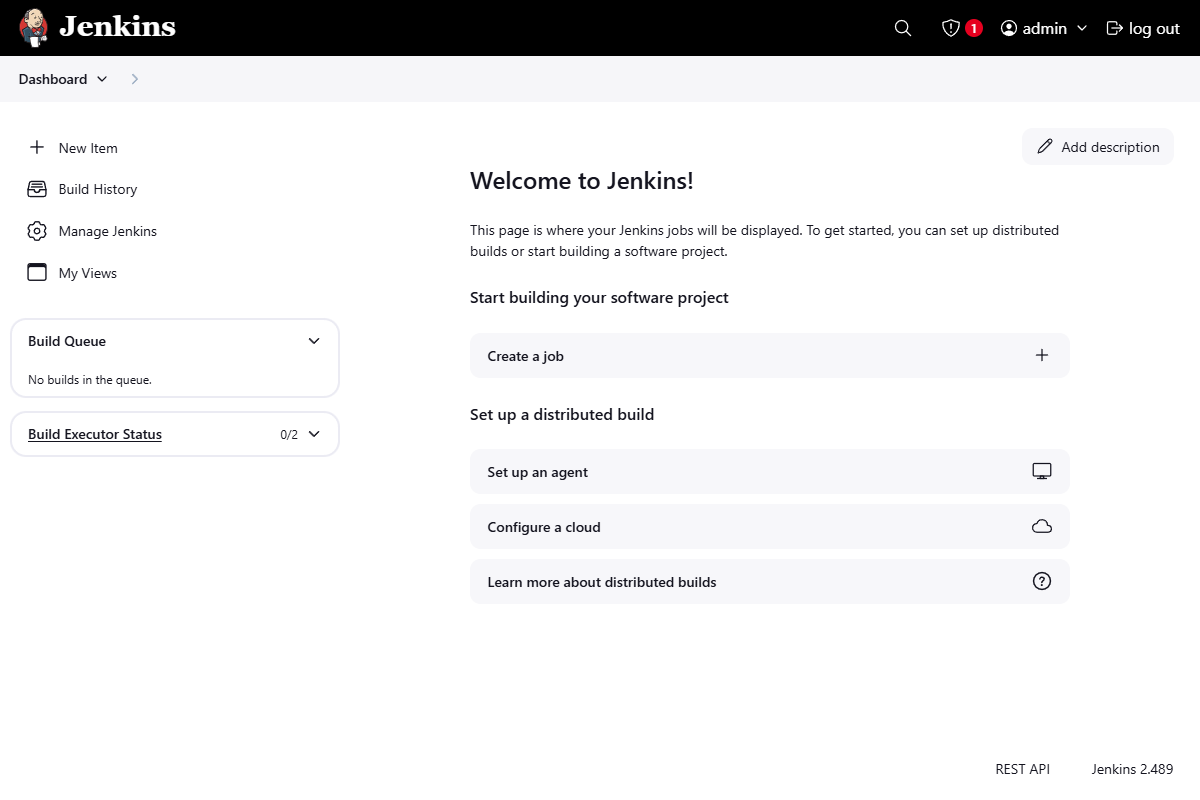The image size is (1200, 800).
Task: Open the REST API link
Action: tap(1022, 769)
